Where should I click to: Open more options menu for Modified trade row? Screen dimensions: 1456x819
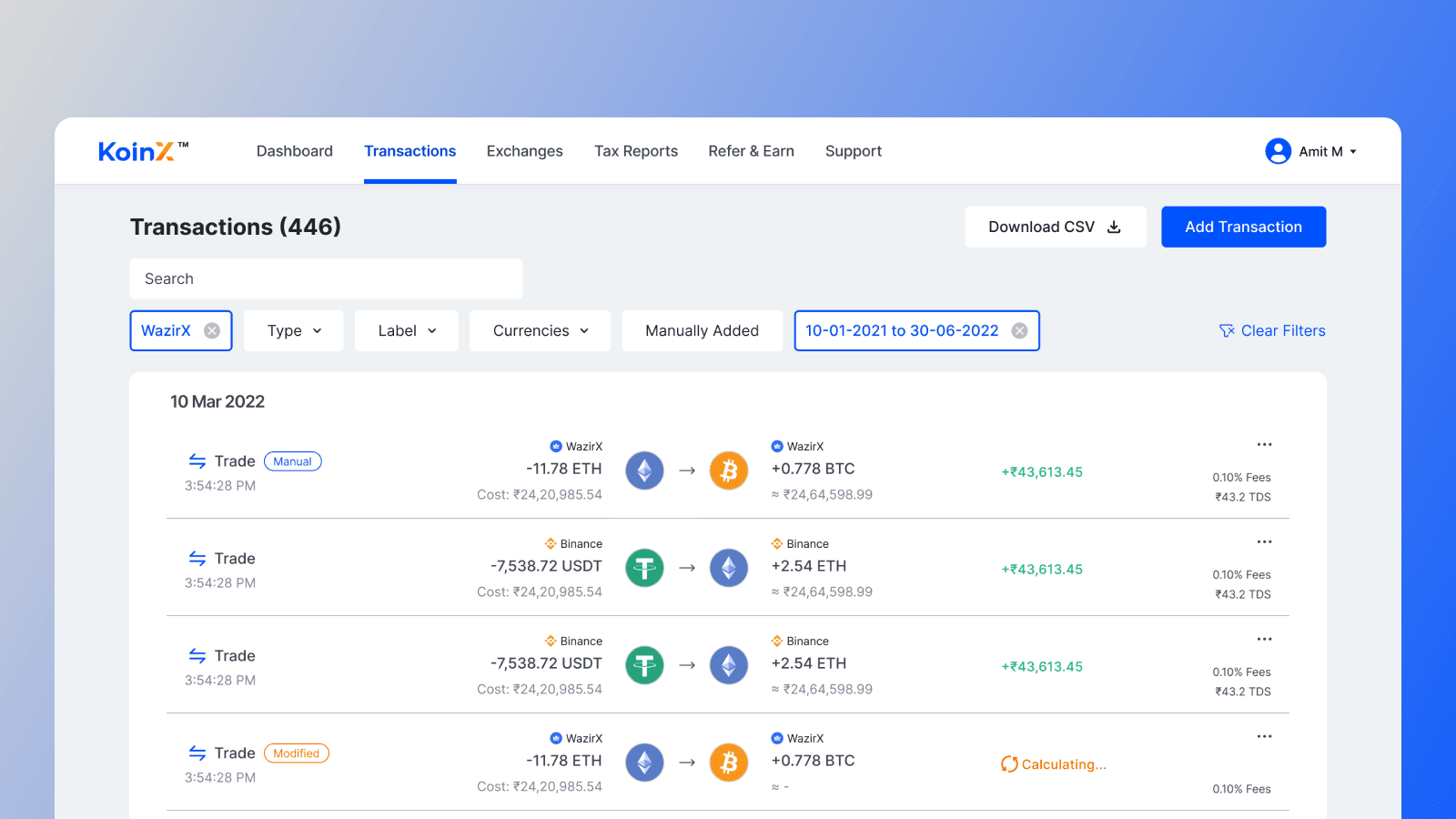pos(1264,737)
